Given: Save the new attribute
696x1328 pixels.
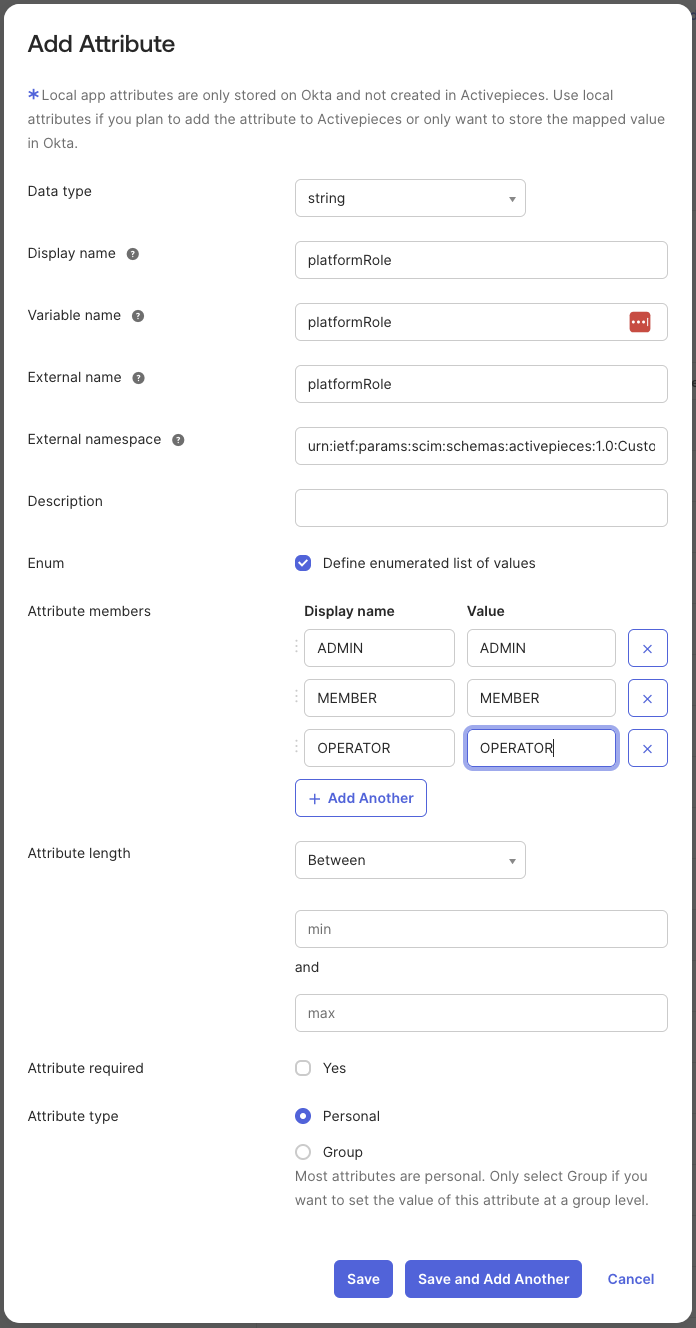Looking at the screenshot, I should [x=363, y=1278].
